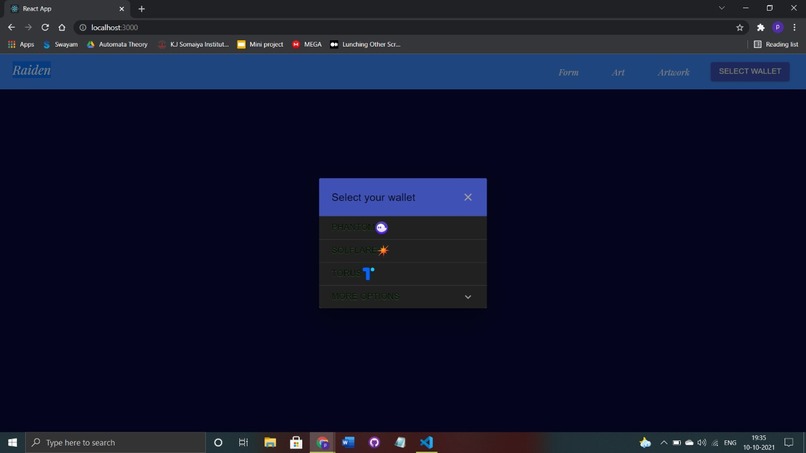806x453 pixels.
Task: Open the ENG language indicator
Action: pyautogui.click(x=730, y=443)
